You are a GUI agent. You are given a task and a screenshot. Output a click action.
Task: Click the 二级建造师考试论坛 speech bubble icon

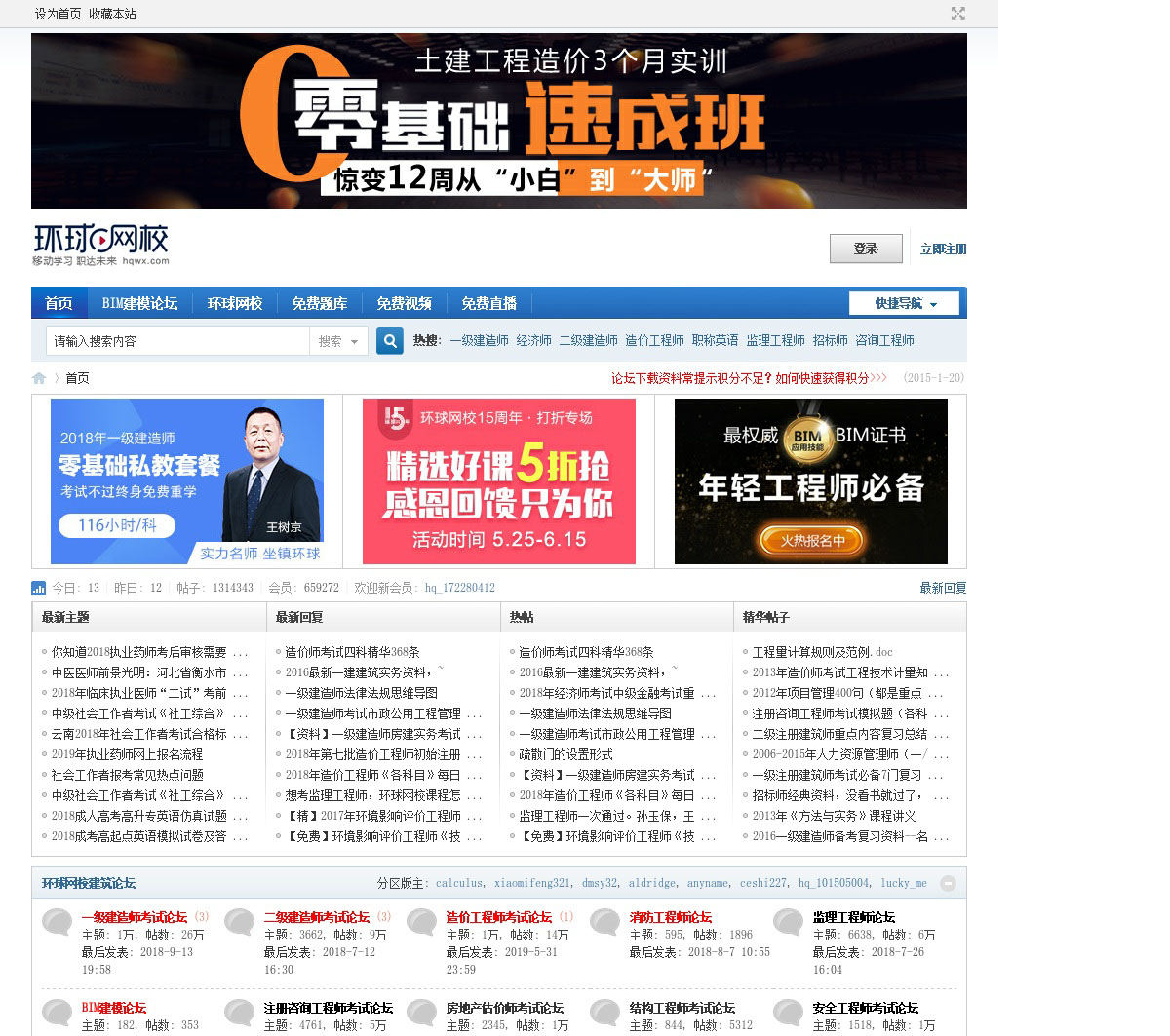point(240,922)
